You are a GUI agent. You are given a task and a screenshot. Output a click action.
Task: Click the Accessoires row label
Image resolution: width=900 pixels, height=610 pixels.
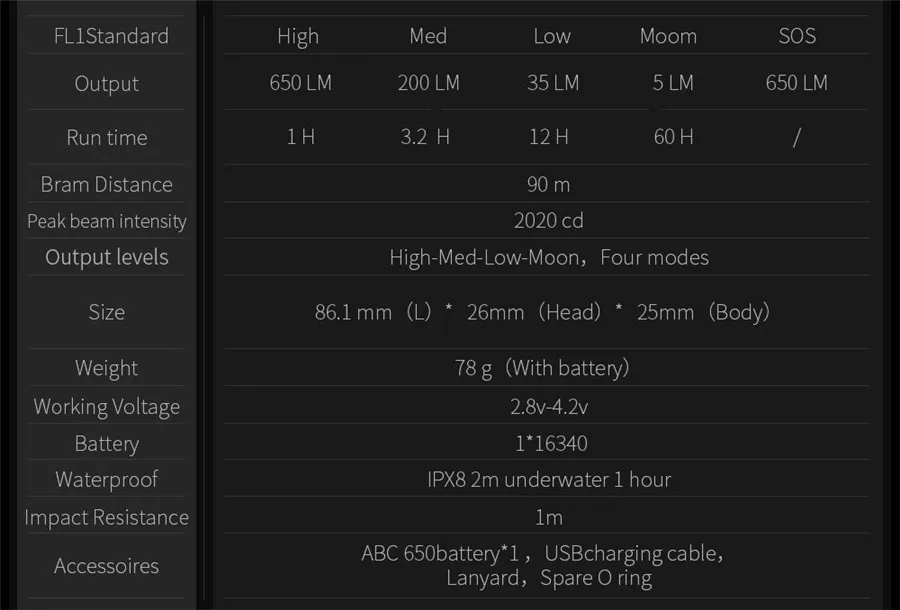click(x=106, y=566)
